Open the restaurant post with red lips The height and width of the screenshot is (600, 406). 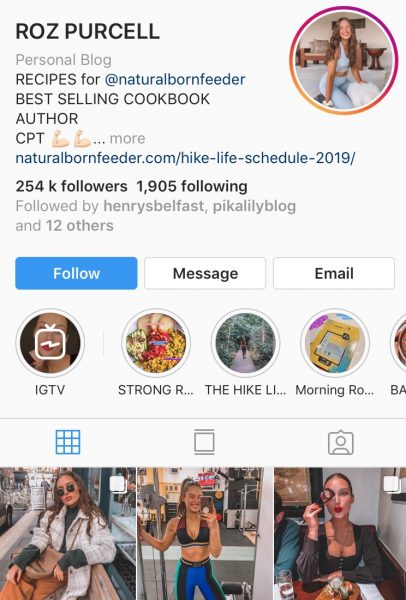(340, 533)
